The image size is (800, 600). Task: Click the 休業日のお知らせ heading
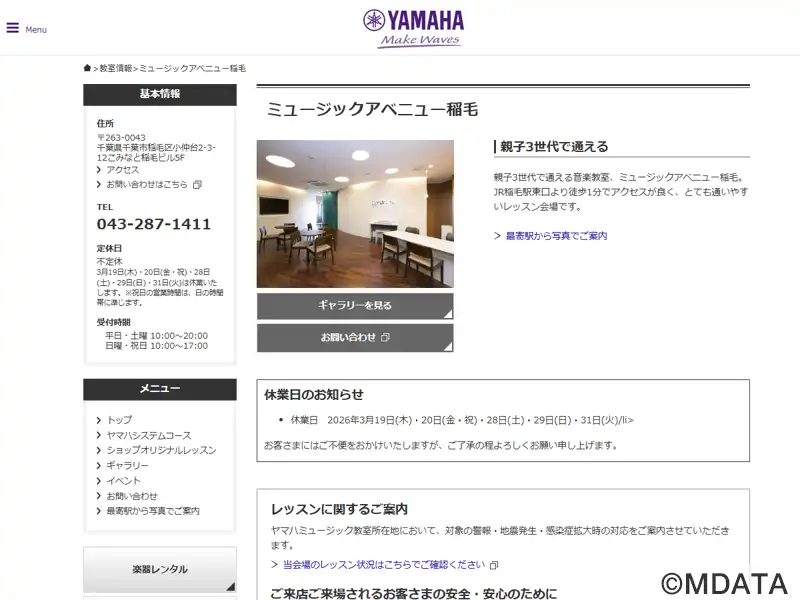(314, 394)
